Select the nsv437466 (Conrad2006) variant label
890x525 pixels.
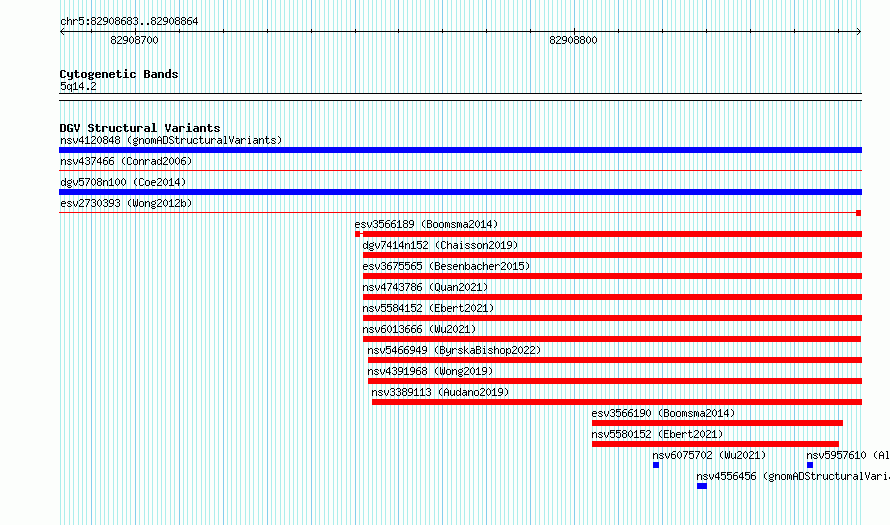pyautogui.click(x=126, y=161)
